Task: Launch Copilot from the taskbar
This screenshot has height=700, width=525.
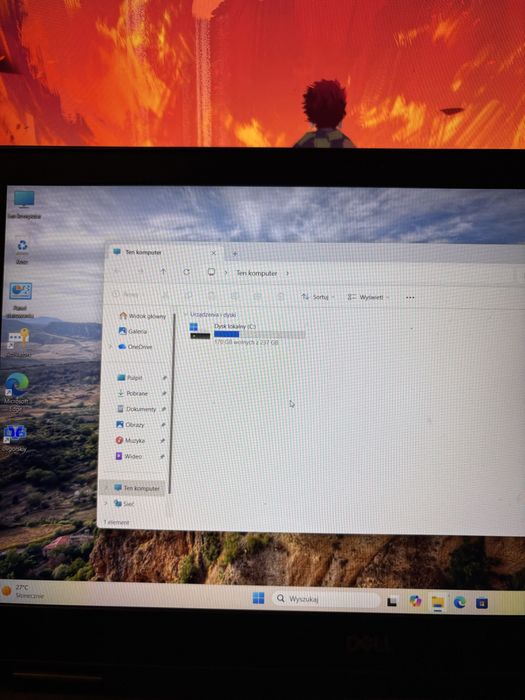Action: pos(415,601)
